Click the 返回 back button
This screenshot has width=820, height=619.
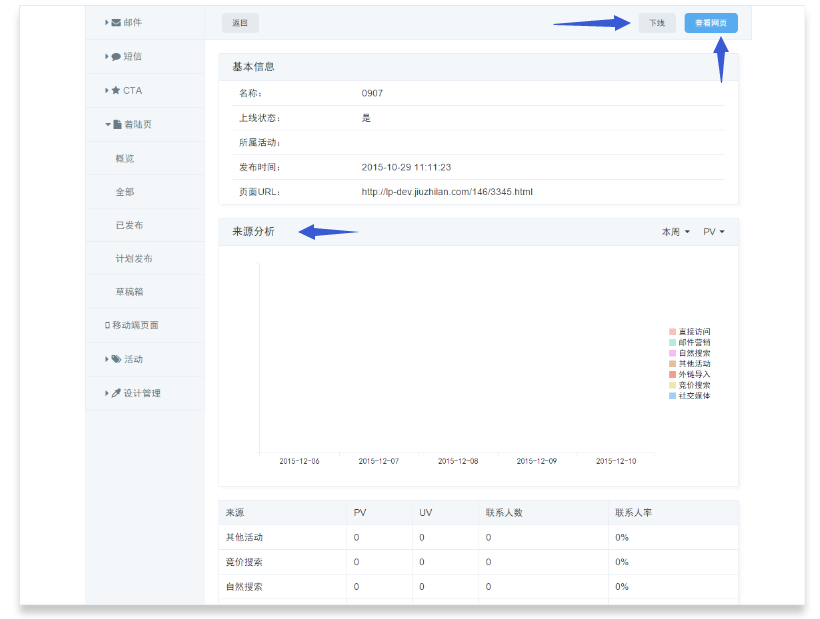point(240,23)
